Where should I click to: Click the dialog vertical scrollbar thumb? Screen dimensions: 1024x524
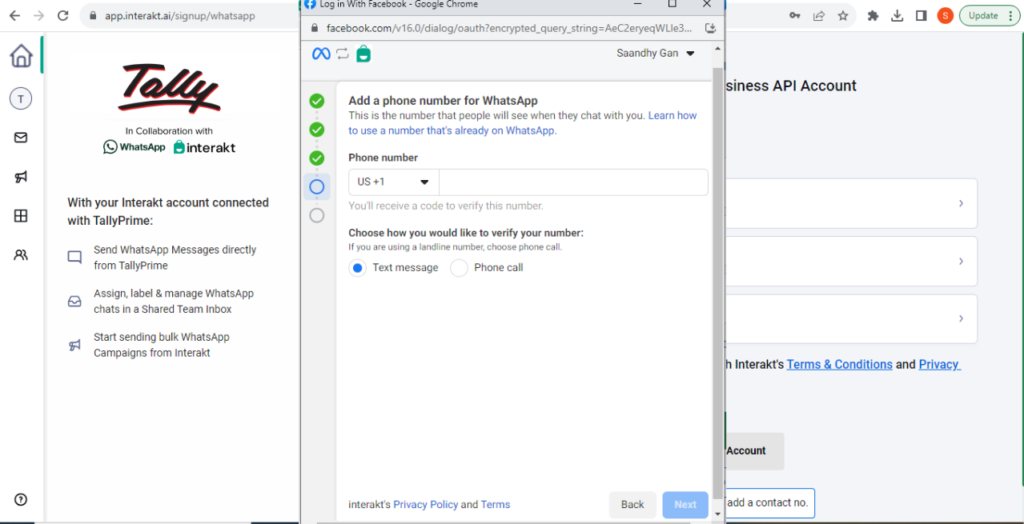click(718, 281)
